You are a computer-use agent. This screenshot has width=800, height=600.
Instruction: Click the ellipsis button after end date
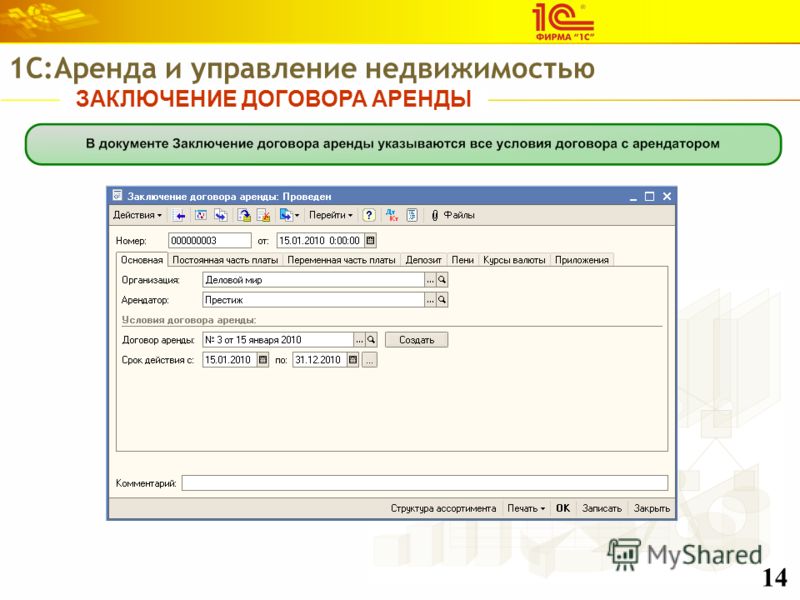coord(370,360)
